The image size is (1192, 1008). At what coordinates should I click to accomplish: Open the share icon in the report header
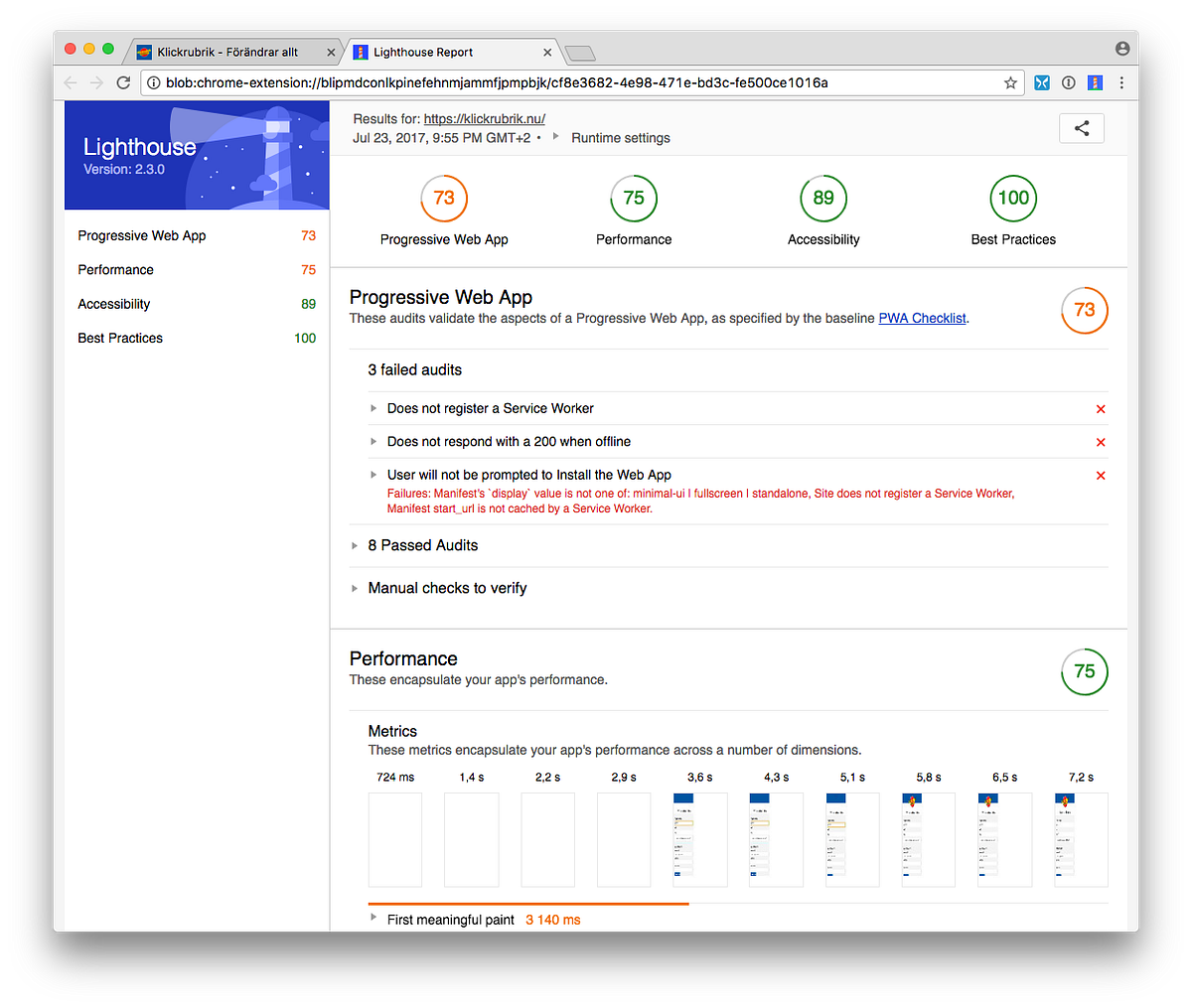(x=1082, y=128)
